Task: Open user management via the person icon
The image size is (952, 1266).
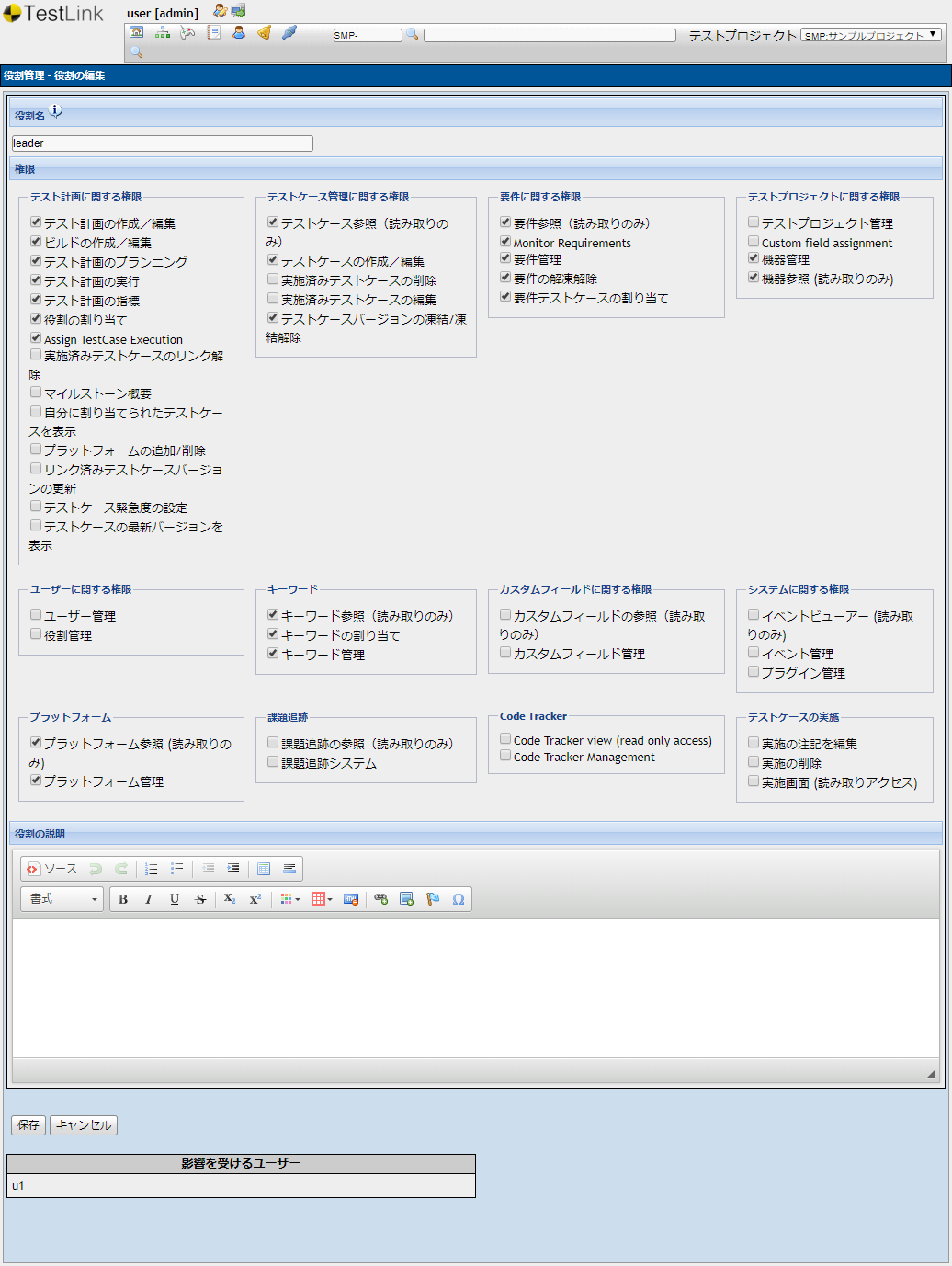Action: click(x=238, y=31)
